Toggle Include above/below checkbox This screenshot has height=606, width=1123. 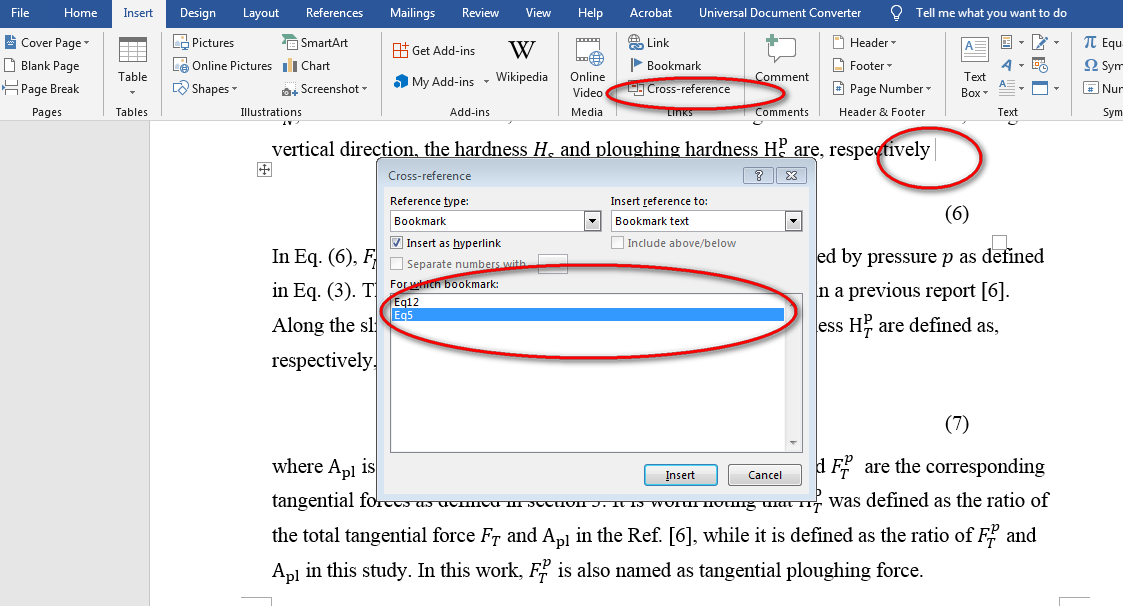click(x=617, y=243)
